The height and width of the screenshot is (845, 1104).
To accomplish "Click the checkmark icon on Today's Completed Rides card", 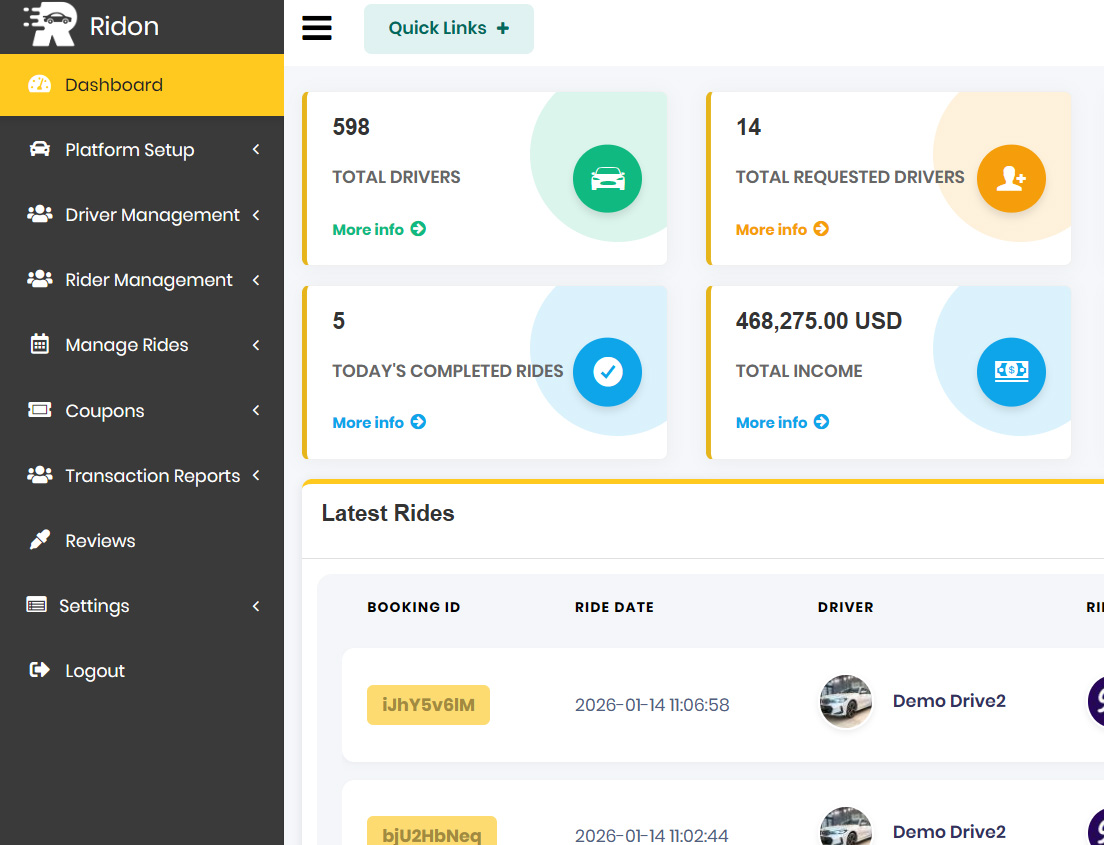I will pos(607,372).
